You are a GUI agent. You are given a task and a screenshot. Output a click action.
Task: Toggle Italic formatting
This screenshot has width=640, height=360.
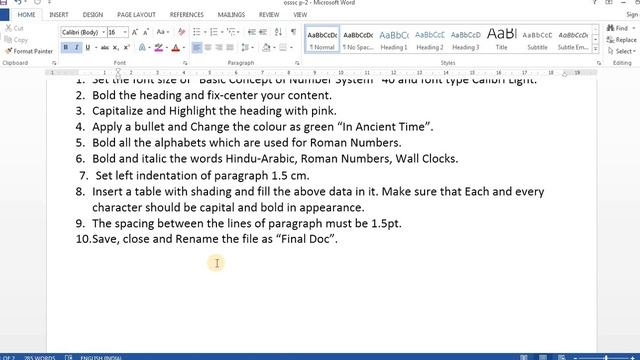coord(76,48)
